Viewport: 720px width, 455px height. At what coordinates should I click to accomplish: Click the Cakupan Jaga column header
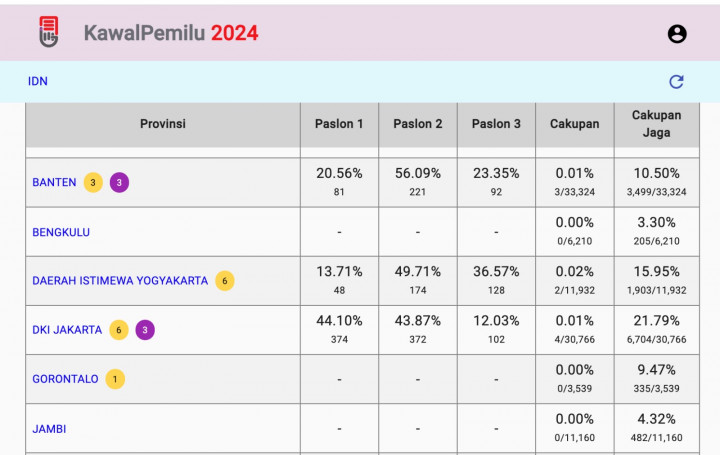click(656, 124)
